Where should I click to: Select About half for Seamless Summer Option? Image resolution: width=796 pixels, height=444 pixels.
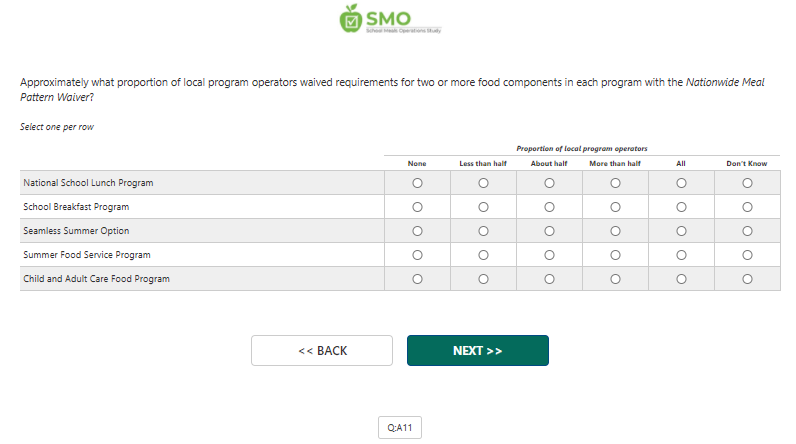coord(549,231)
